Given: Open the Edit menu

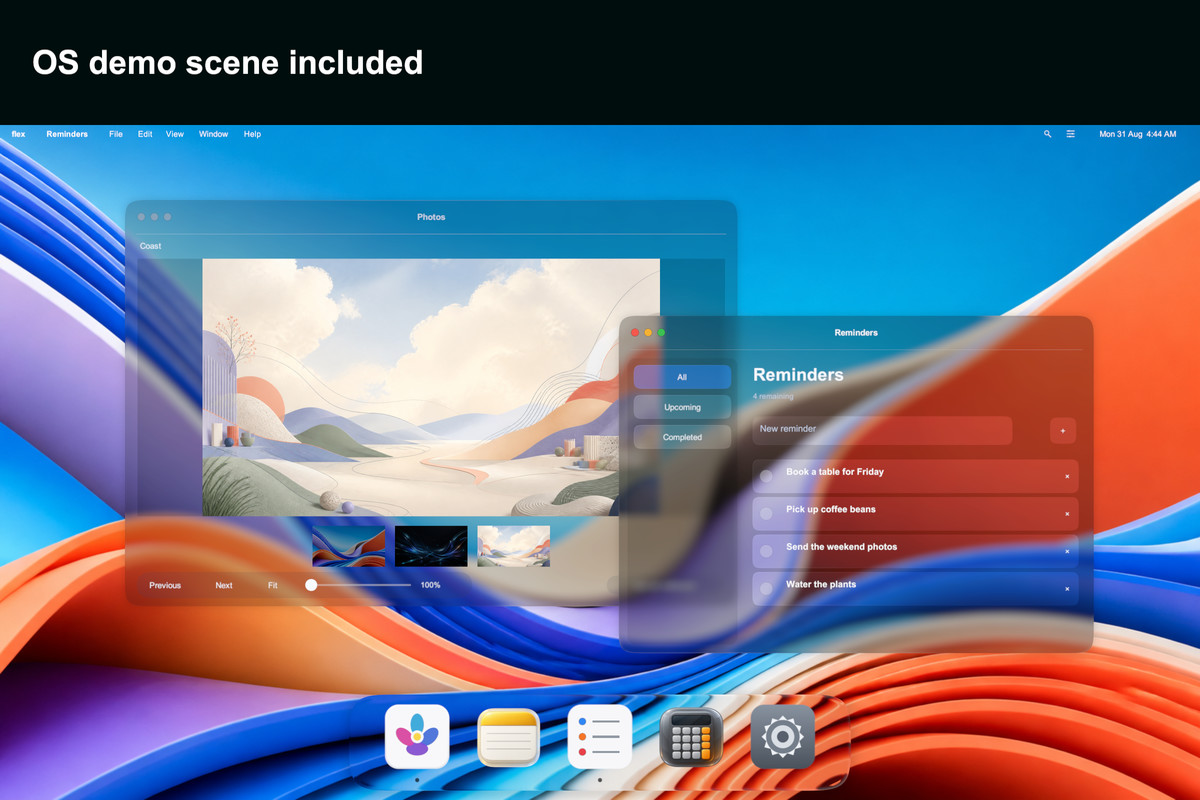Looking at the screenshot, I should (145, 134).
